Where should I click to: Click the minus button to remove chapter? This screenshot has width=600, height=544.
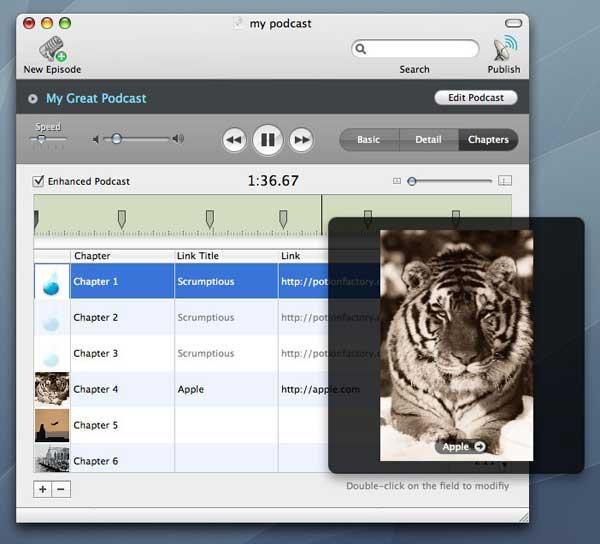pyautogui.click(x=61, y=489)
